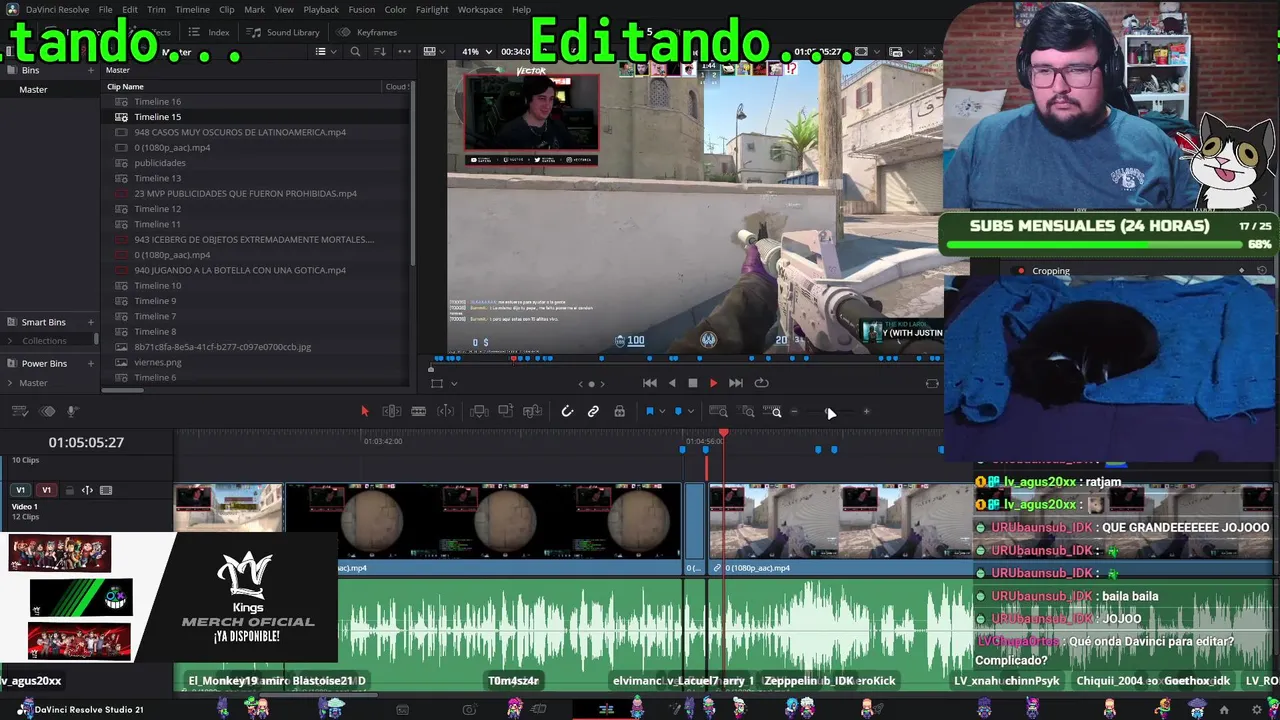This screenshot has height=720, width=1280.
Task: Zoom in timeline with plus button
Action: click(x=866, y=412)
